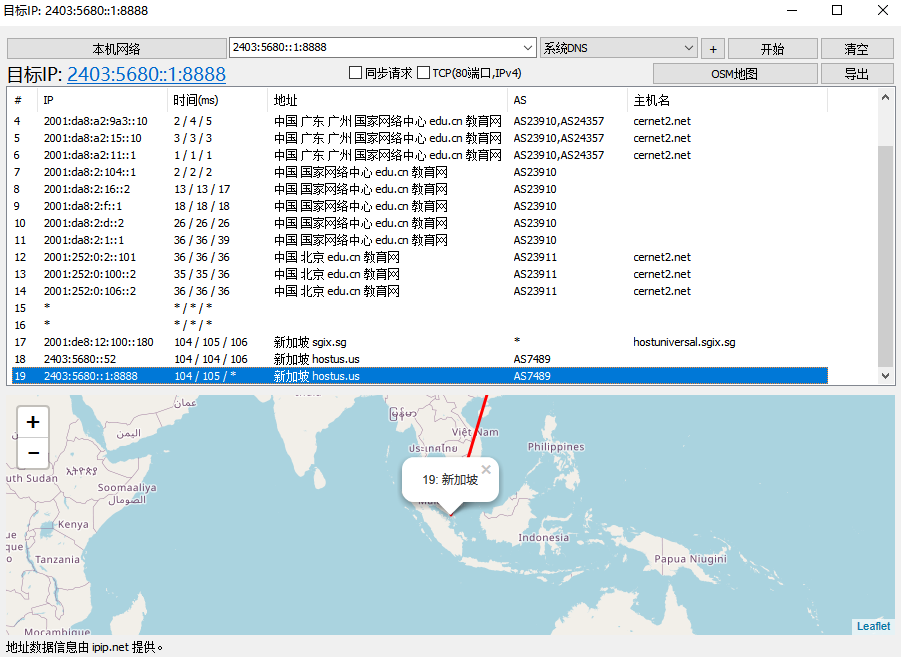This screenshot has width=901, height=657.
Task: Open the 系统DNS dropdown
Action: (x=619, y=48)
